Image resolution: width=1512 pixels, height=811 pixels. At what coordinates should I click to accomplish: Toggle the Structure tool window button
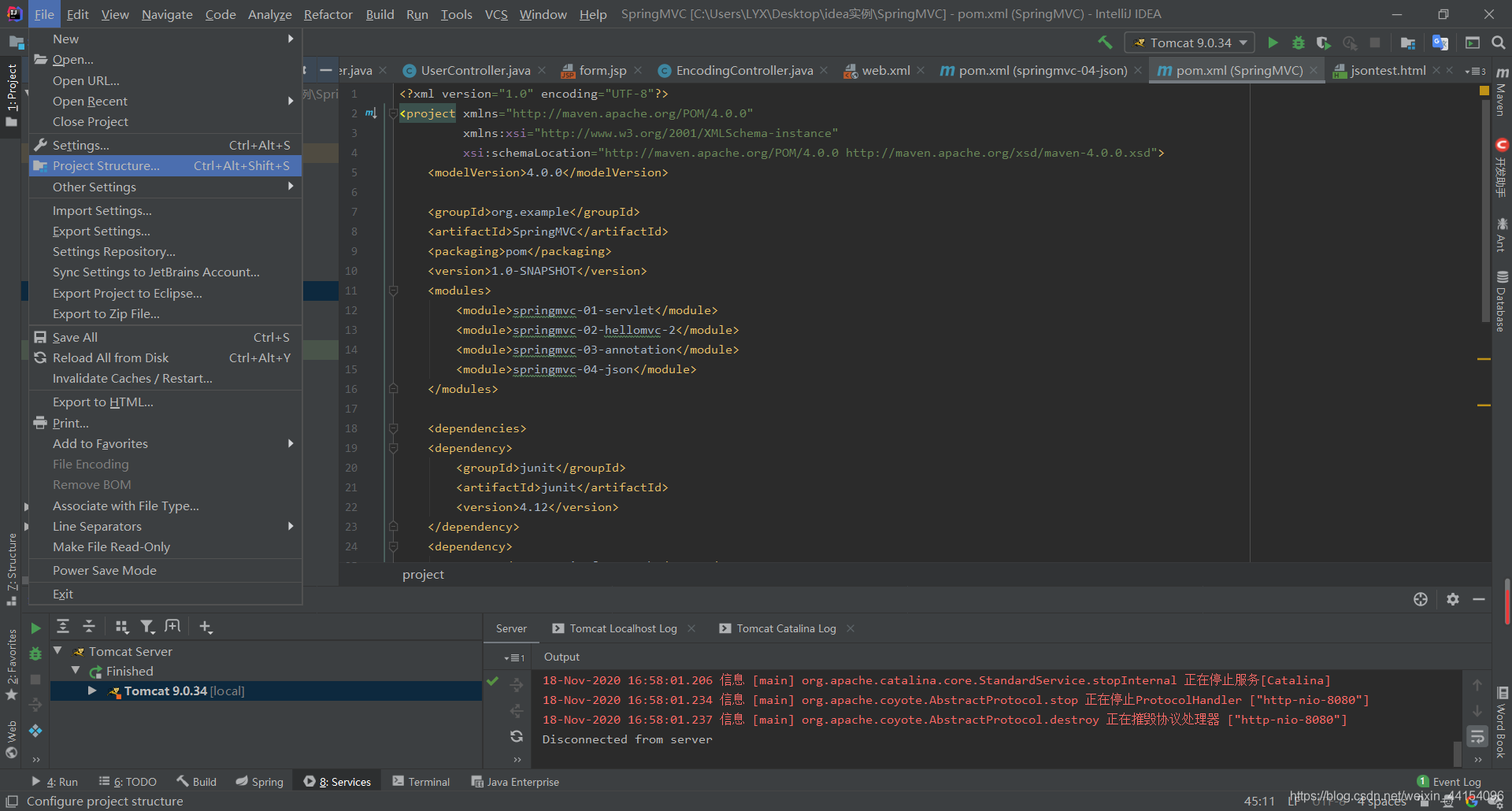[x=11, y=568]
